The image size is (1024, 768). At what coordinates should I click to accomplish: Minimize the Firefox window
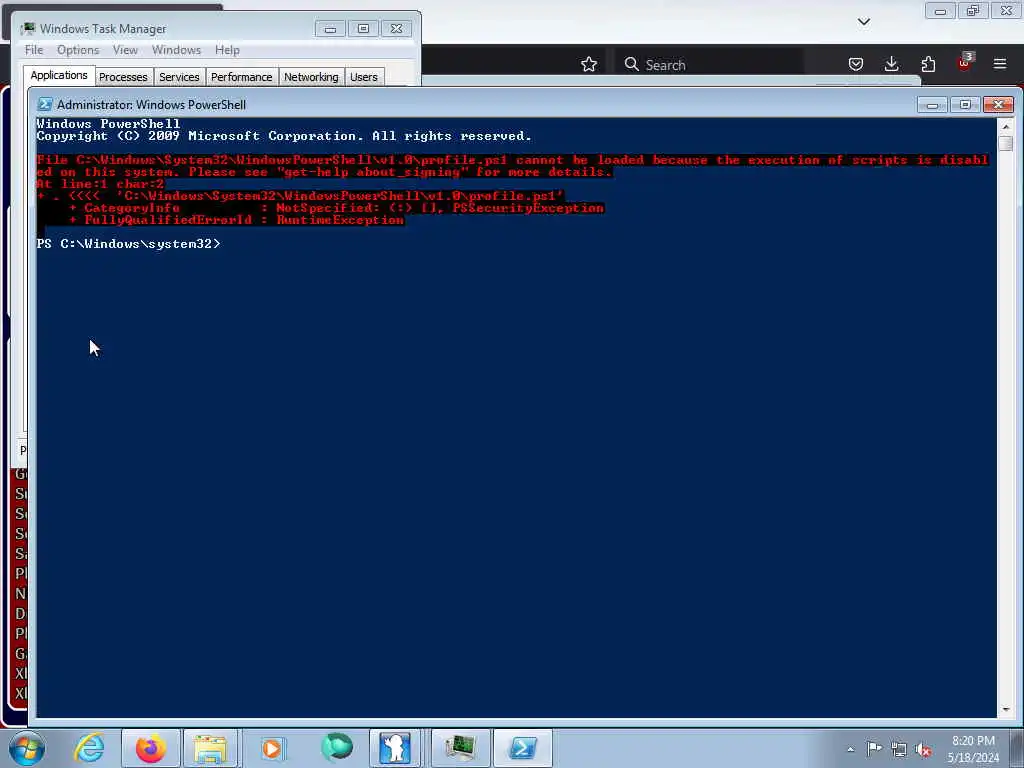[940, 10]
